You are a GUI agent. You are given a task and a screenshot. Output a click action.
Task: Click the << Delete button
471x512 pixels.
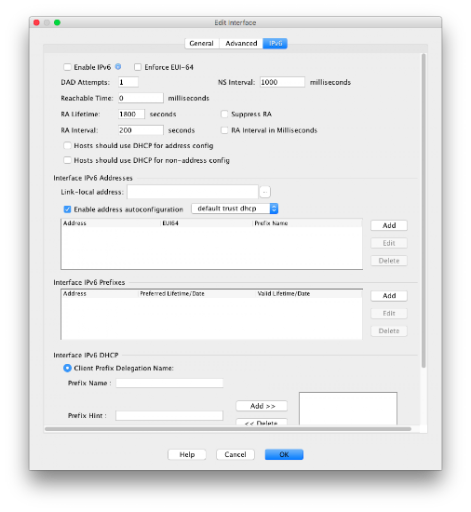tap(262, 422)
